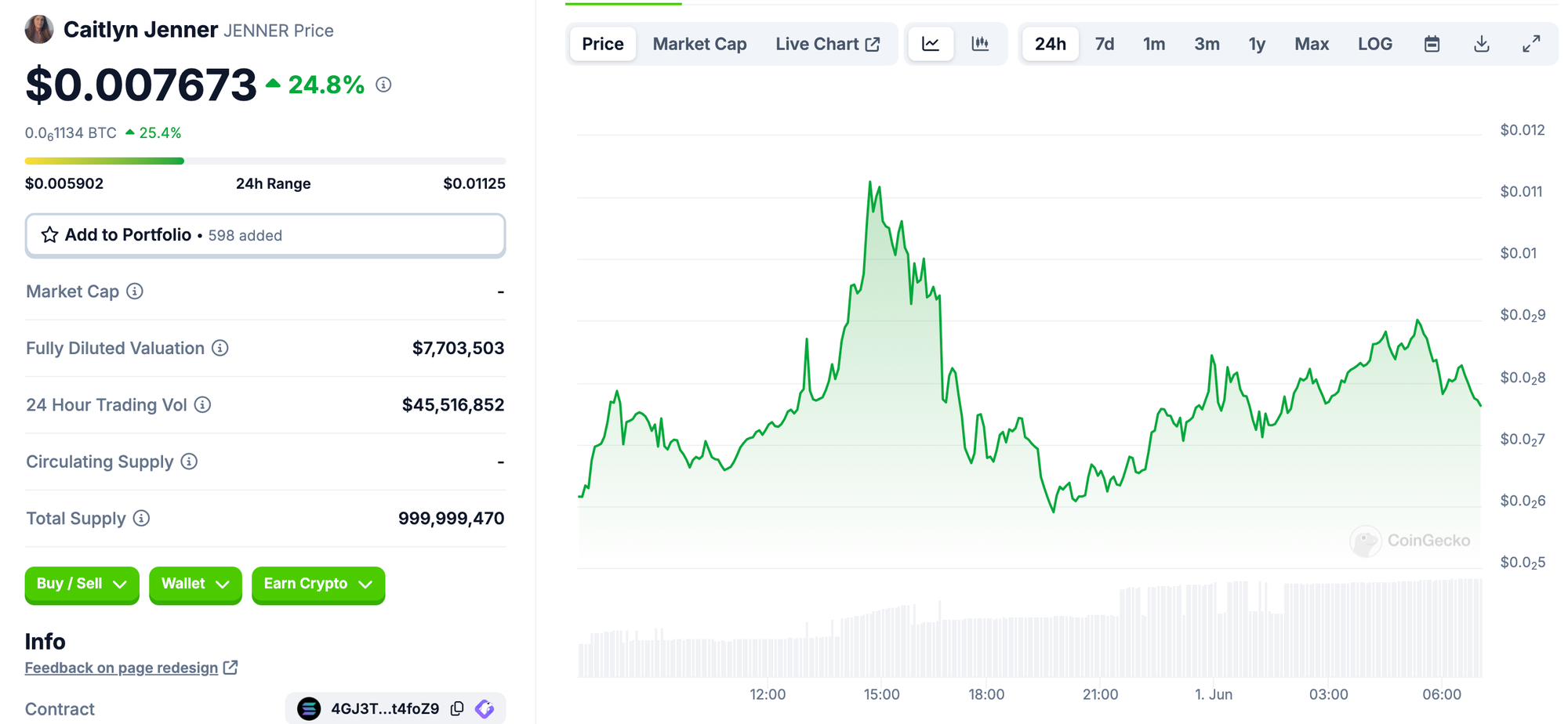This screenshot has width=1568, height=724.
Task: Select the 3m time range
Action: tap(1207, 44)
